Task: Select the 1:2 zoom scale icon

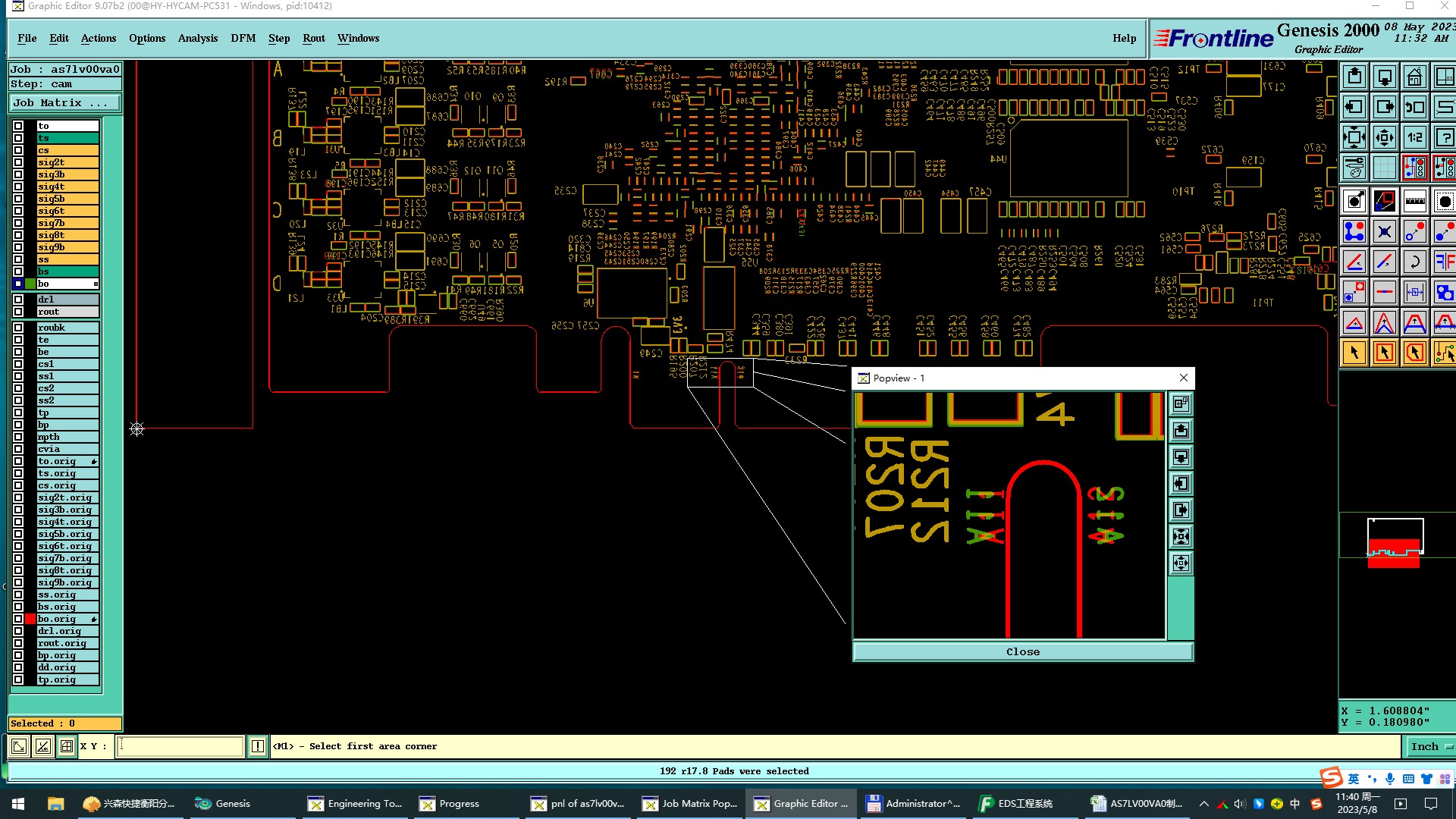Action: pyautogui.click(x=1414, y=137)
